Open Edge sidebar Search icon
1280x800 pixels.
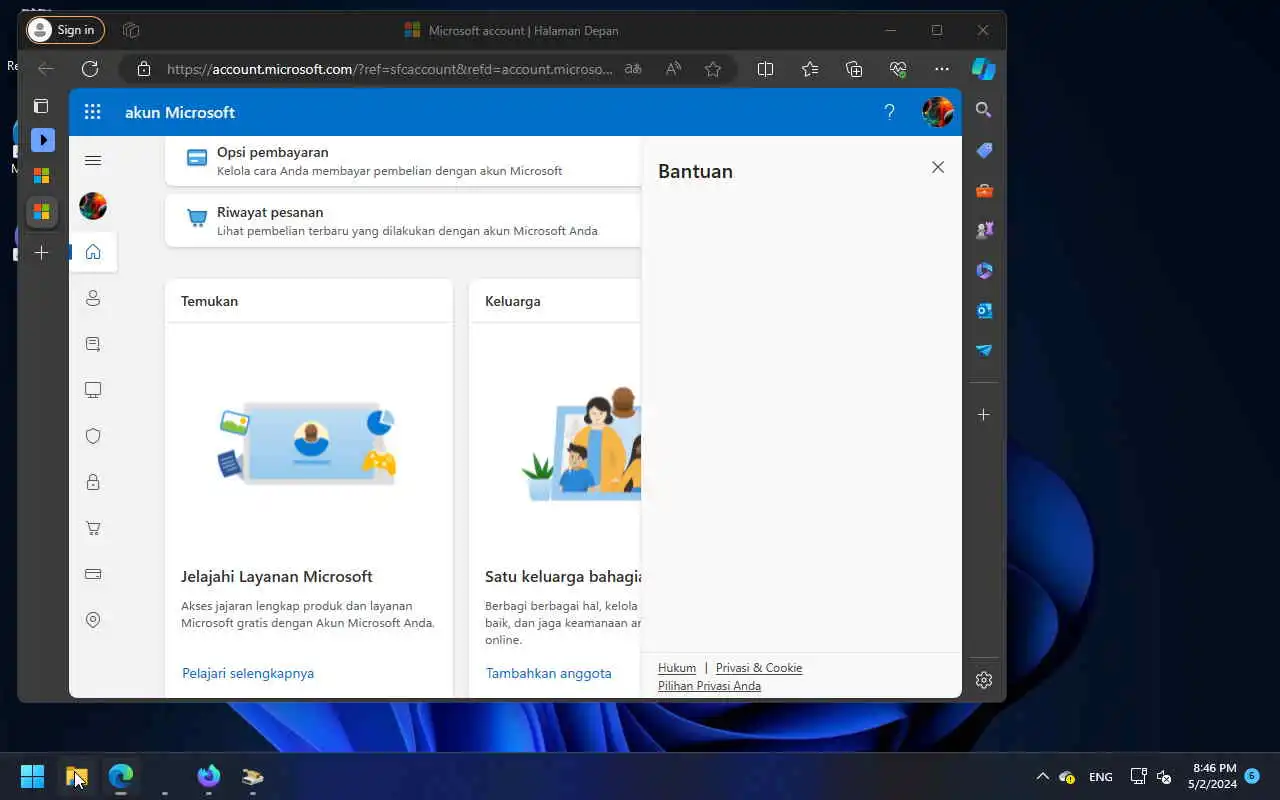pos(984,110)
